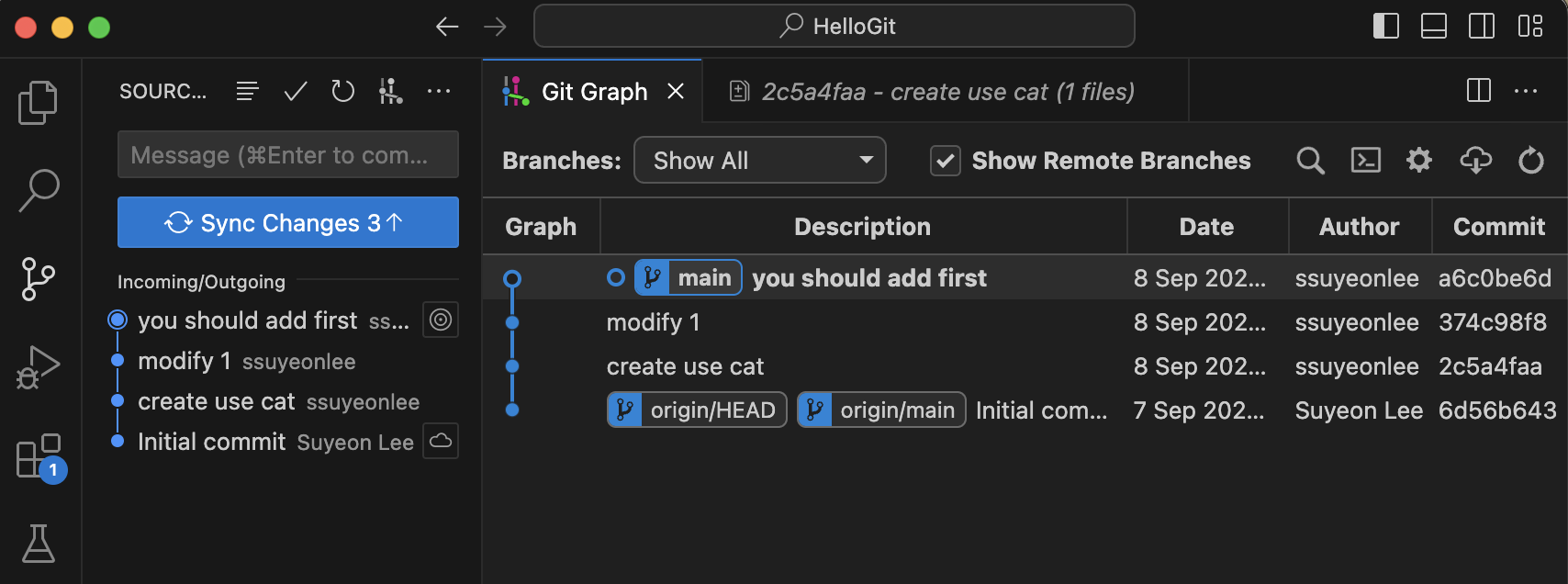Image resolution: width=1568 pixels, height=584 pixels.
Task: Toggle the bottom panel layout
Action: click(1433, 26)
